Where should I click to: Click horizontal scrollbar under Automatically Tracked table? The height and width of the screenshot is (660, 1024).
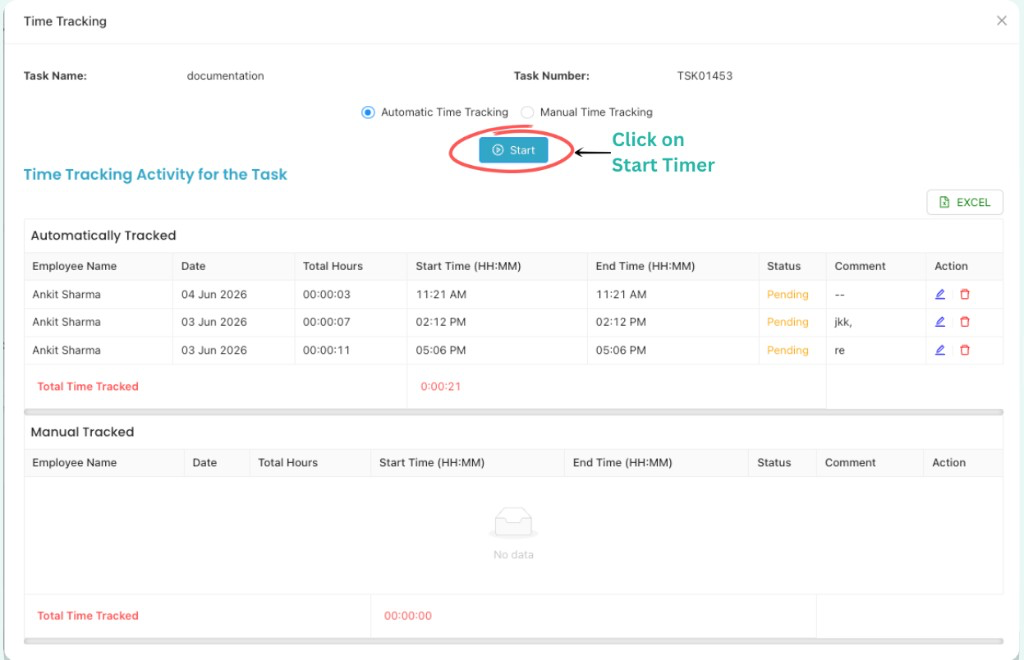tap(513, 412)
